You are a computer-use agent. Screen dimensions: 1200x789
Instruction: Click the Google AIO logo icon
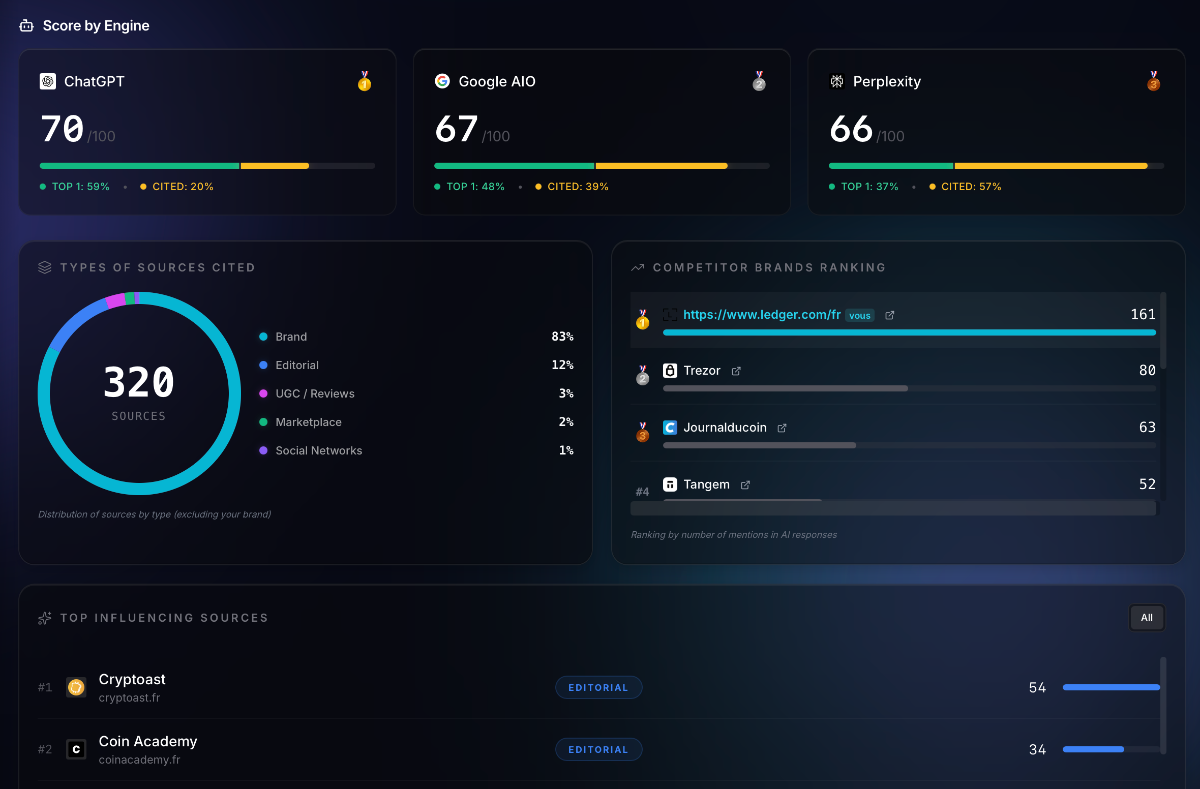point(442,82)
